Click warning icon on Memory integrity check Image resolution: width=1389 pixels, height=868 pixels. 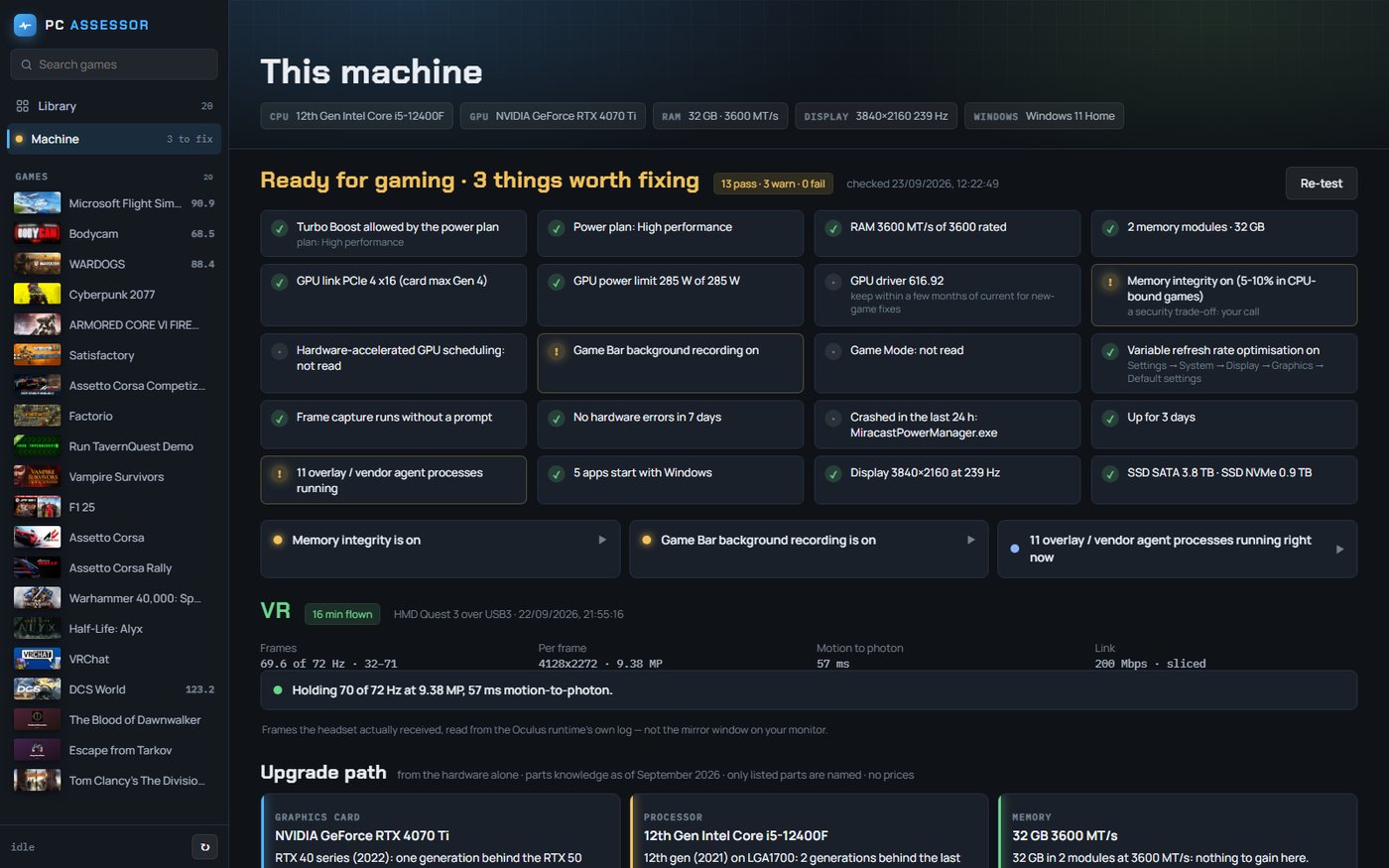[1110, 283]
